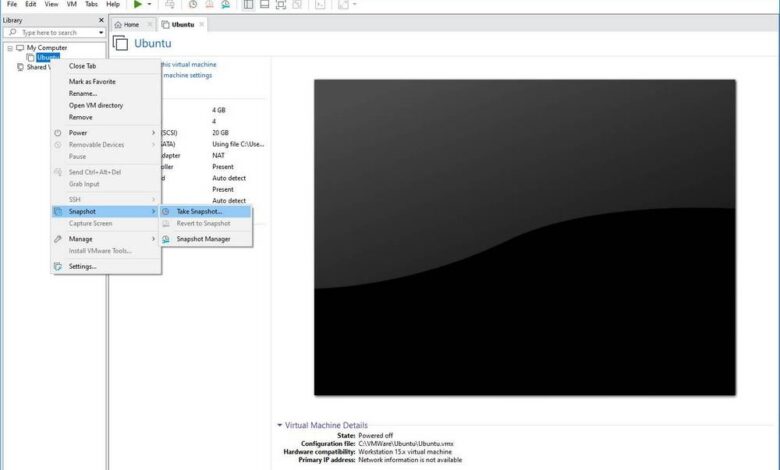This screenshot has height=470, width=780.
Task: Click the hard disk value 20 GB
Action: click(x=220, y=132)
